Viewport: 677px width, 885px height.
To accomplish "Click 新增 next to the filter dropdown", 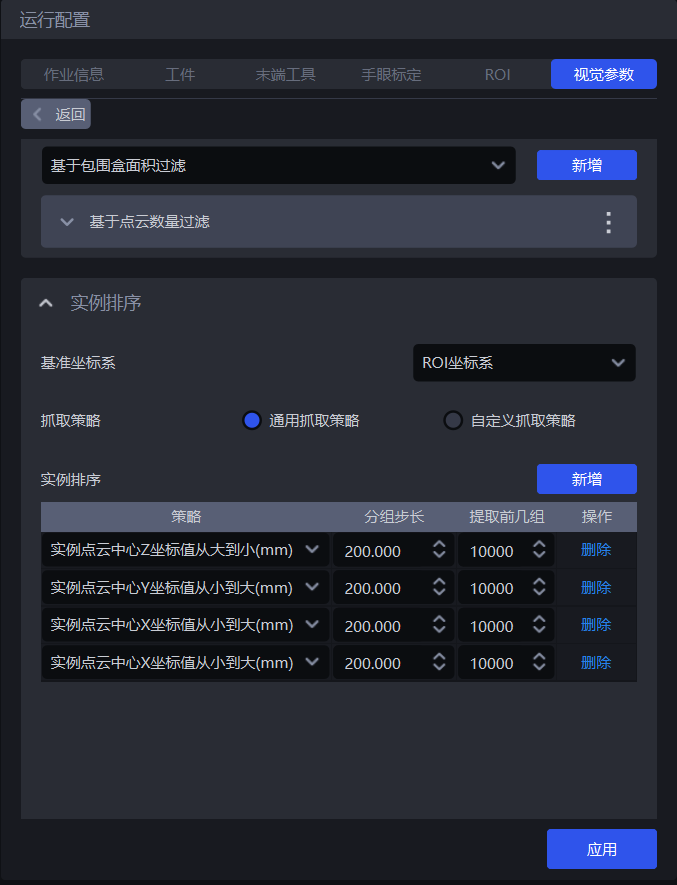I will (586, 166).
